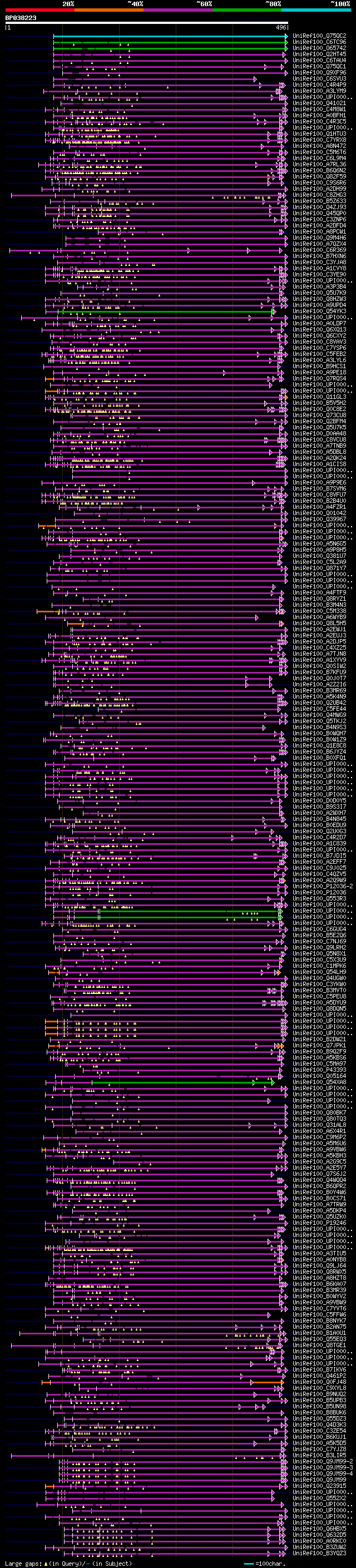
Task: Select label UniRef100_P43393
Action: (x=319, y=1070)
